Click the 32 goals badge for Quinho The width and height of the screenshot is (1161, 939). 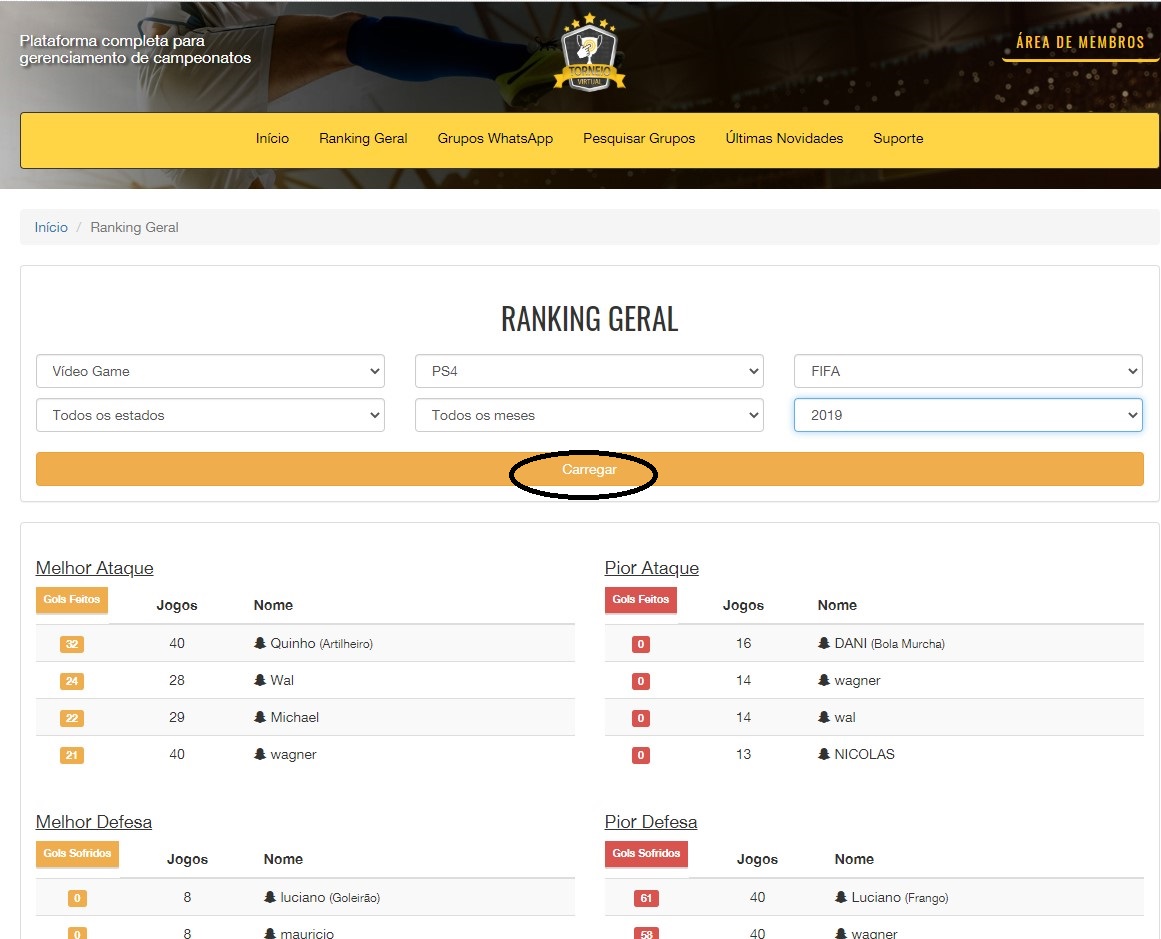pyautogui.click(x=71, y=645)
